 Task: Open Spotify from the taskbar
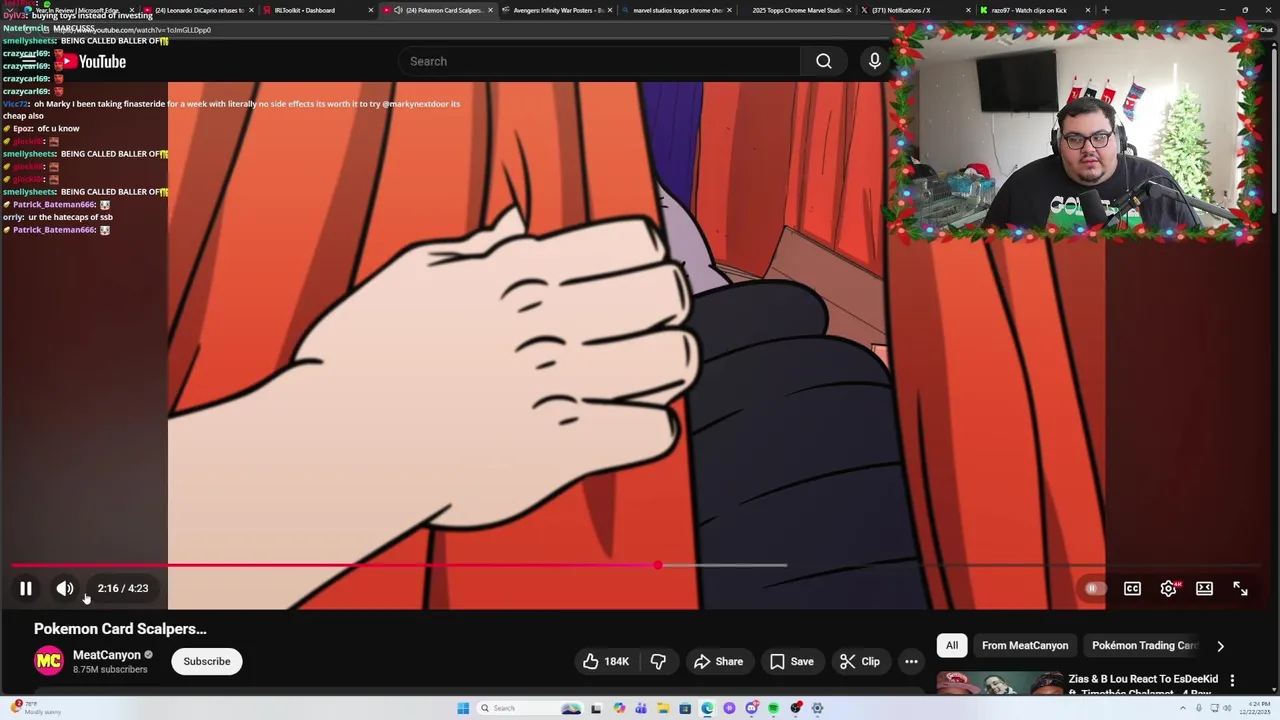pyautogui.click(x=773, y=708)
